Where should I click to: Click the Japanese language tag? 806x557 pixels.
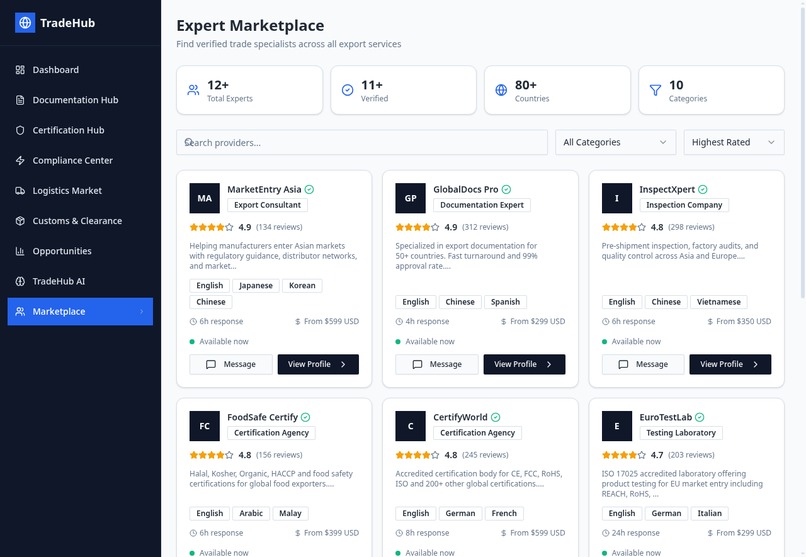[x=255, y=286]
